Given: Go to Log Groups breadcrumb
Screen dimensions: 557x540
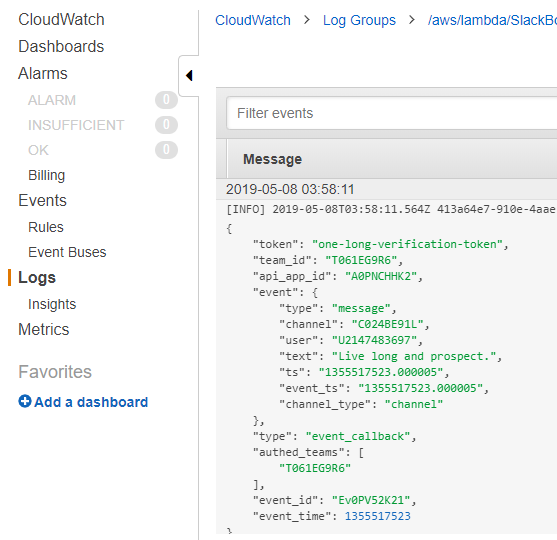Looking at the screenshot, I should [359, 20].
